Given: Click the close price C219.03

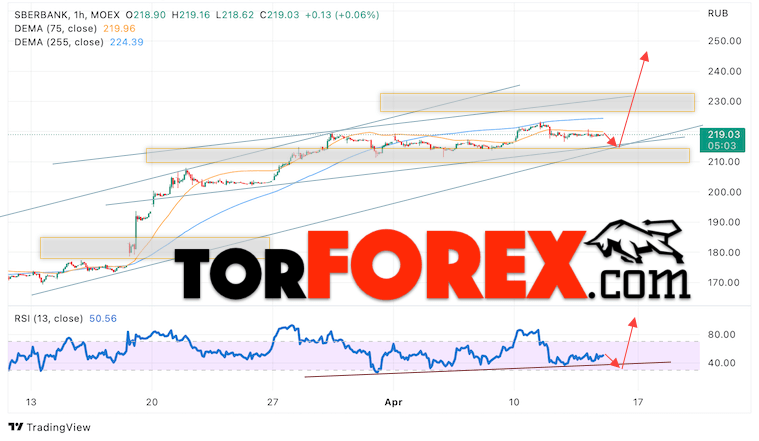Looking at the screenshot, I should 279,15.
